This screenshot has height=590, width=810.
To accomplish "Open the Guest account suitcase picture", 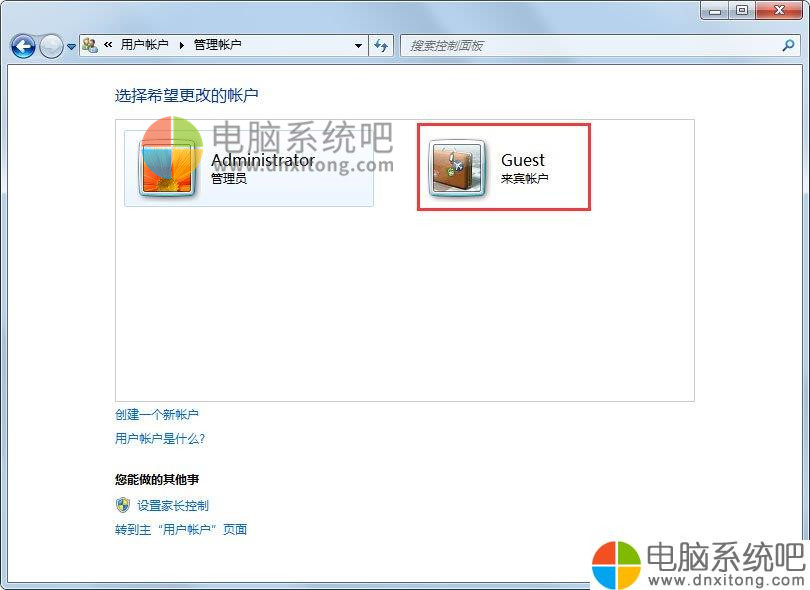I will 457,168.
